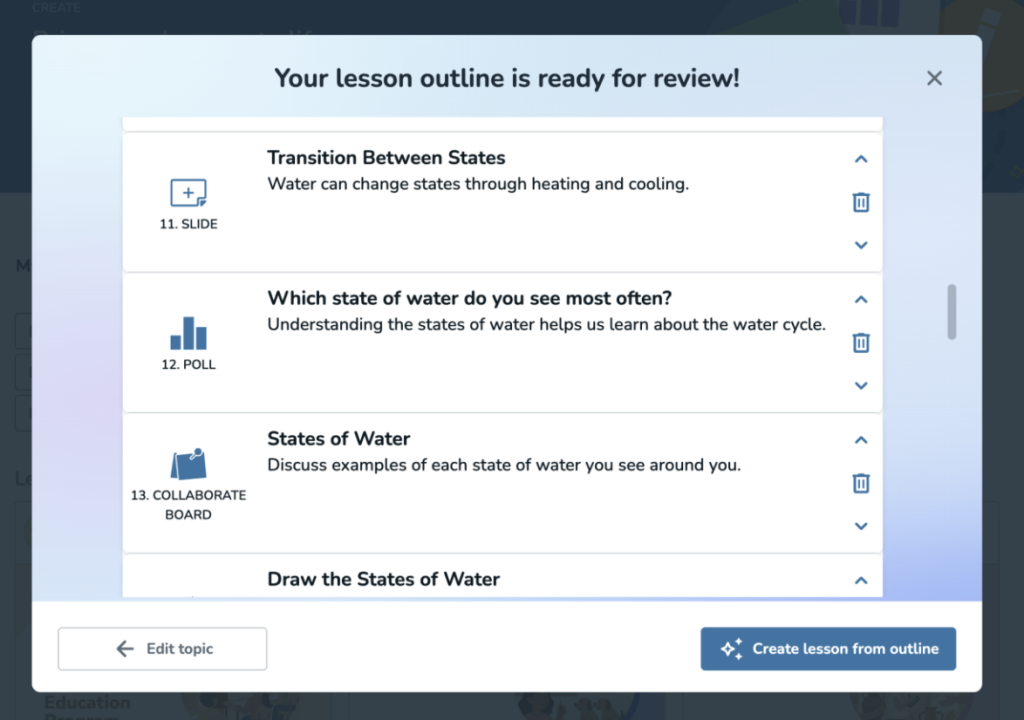Click the Draw the States of Water title

point(383,579)
